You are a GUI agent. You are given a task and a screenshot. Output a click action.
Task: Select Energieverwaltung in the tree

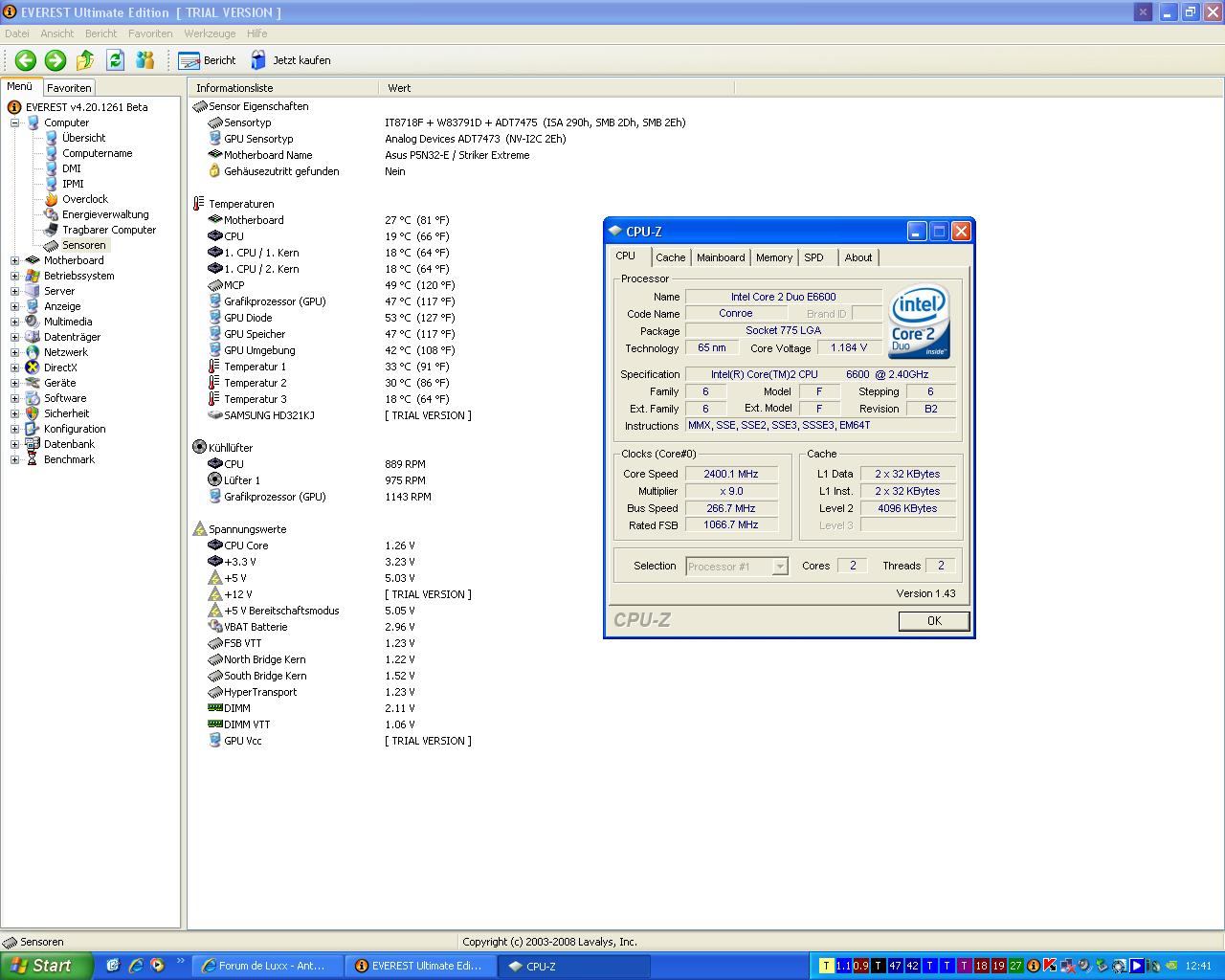[x=105, y=214]
